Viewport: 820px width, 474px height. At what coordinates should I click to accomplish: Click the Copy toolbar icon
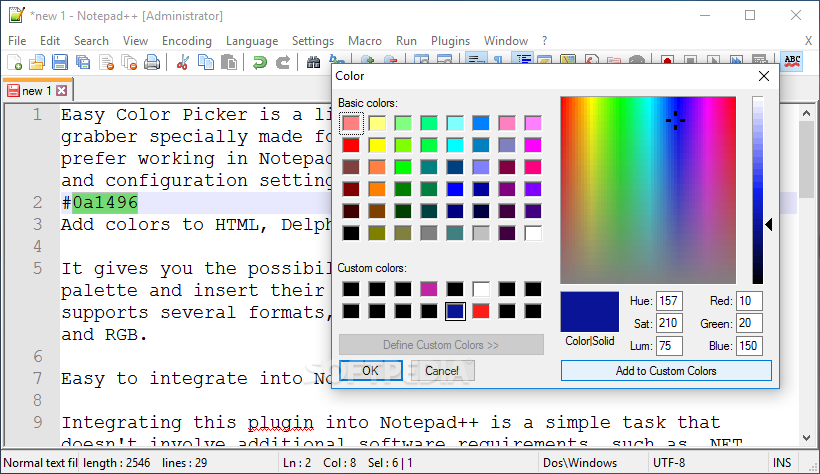(x=205, y=62)
